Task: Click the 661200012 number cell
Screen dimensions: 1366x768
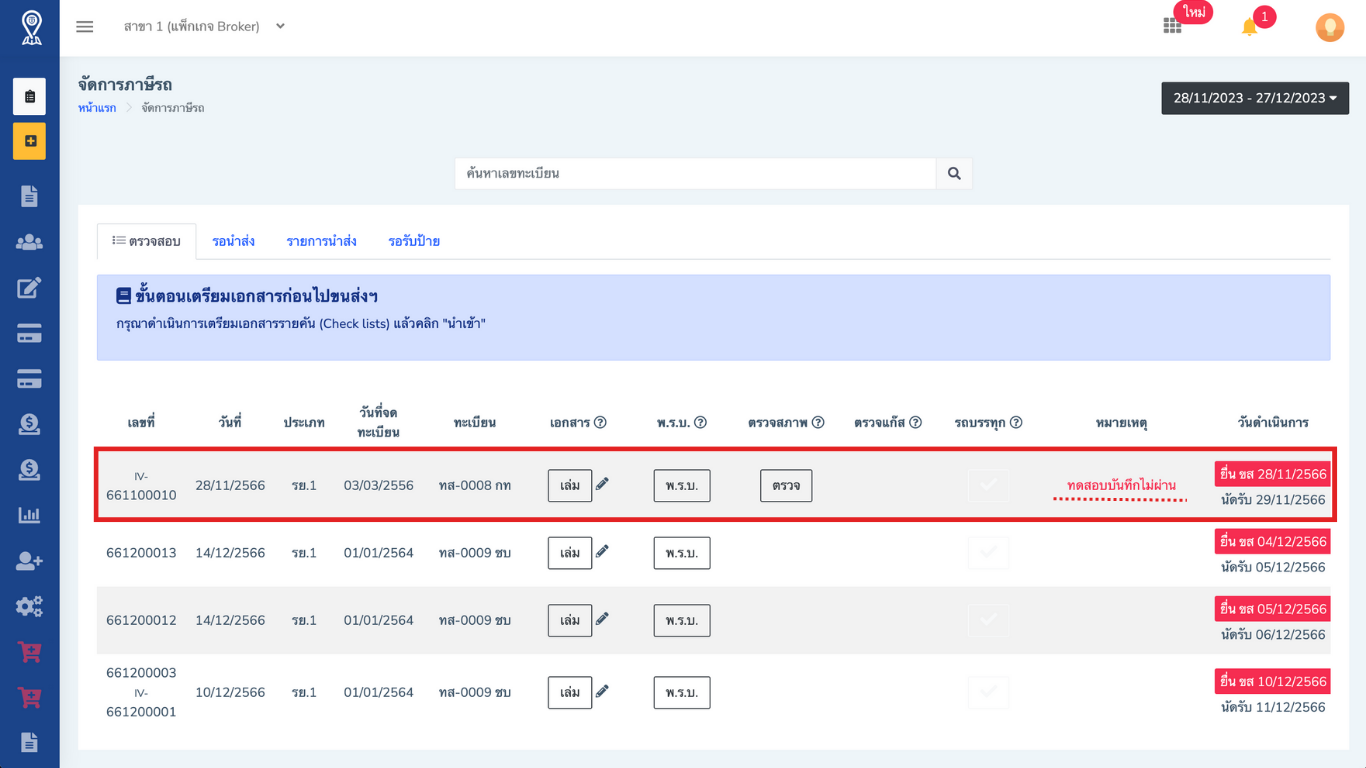Action: tap(141, 620)
